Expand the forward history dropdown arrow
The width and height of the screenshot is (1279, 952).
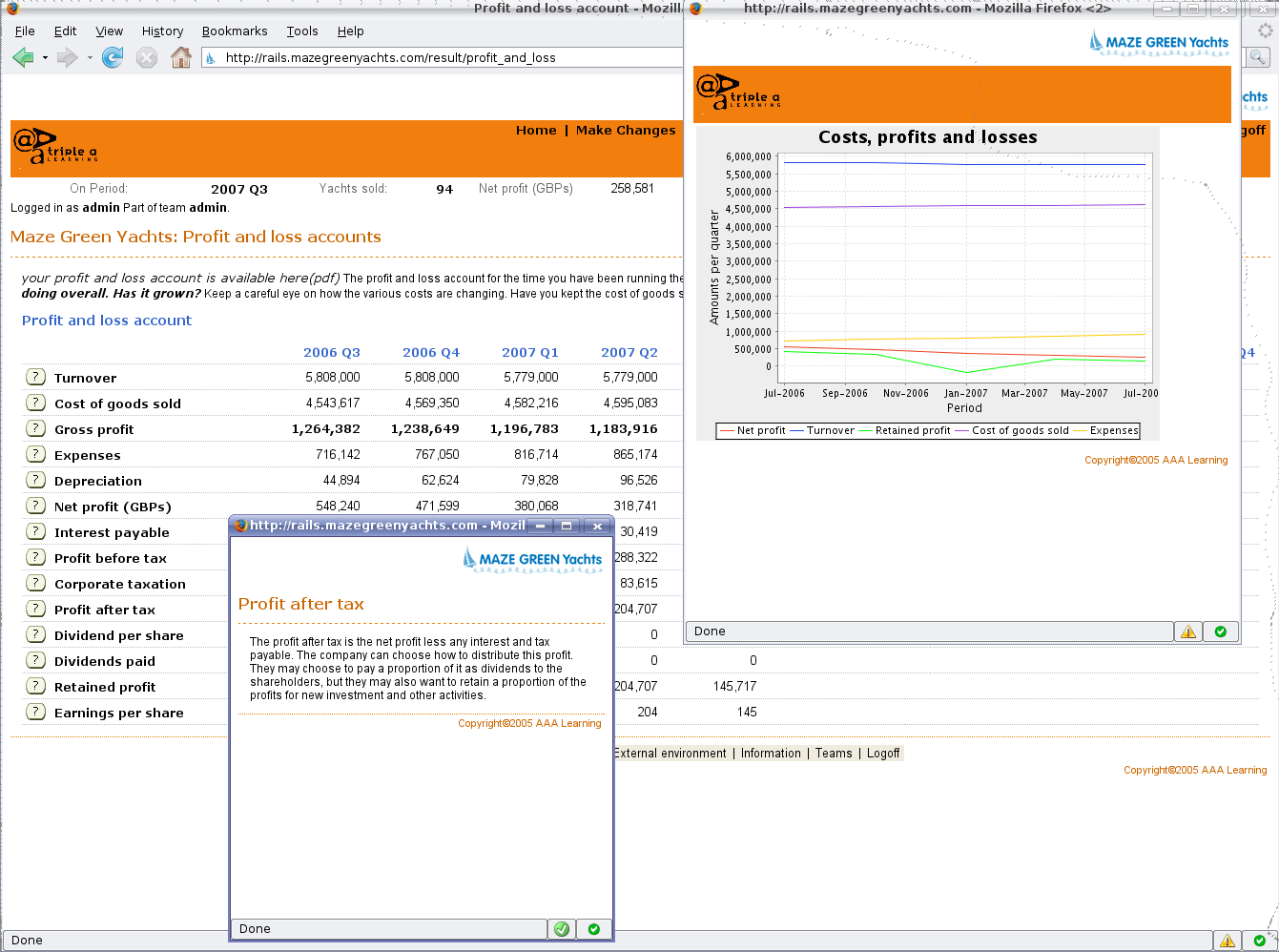[90, 58]
